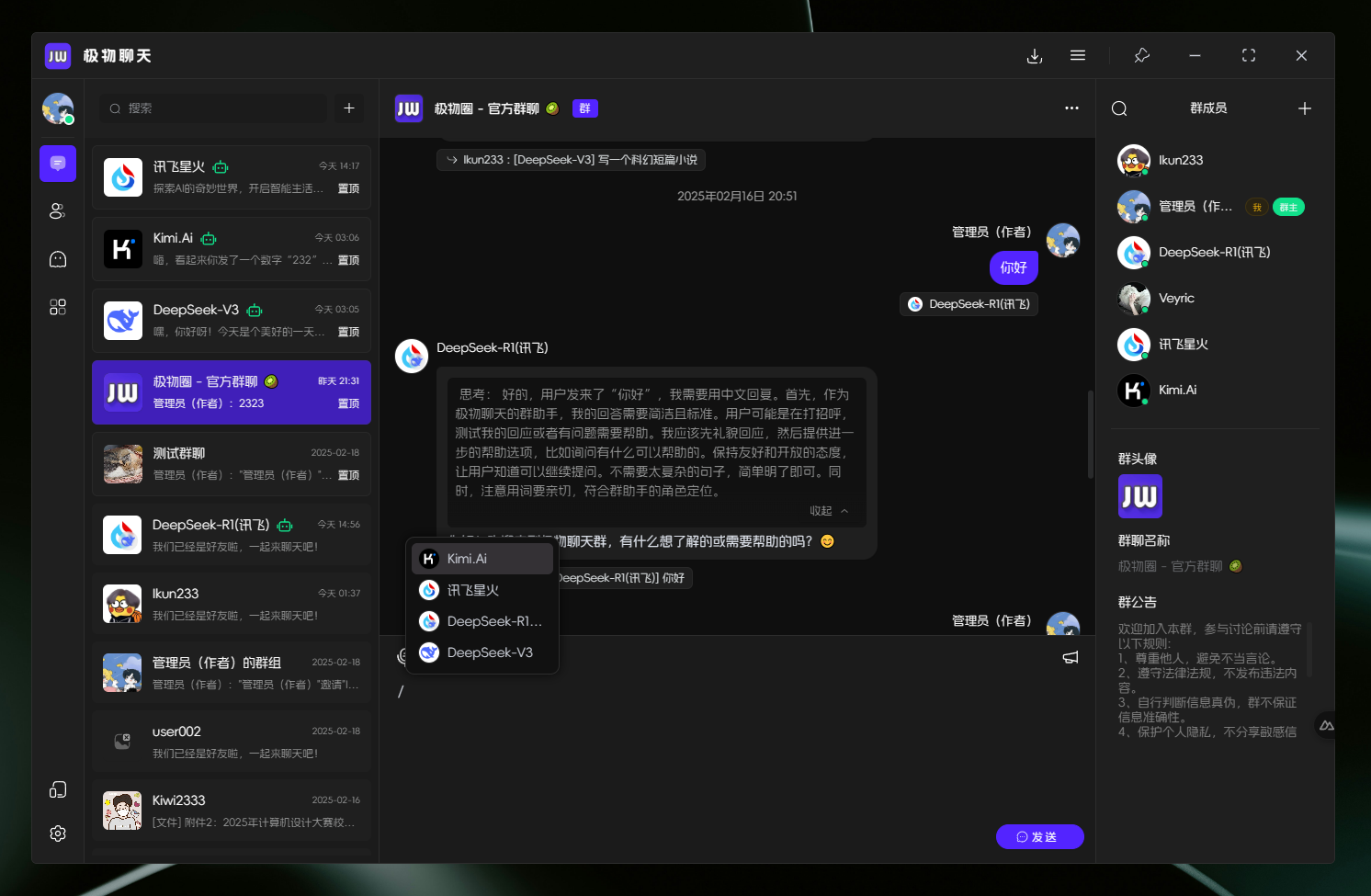Click the plus button beside search box
Viewport: 1371px width, 896px height.
(349, 108)
